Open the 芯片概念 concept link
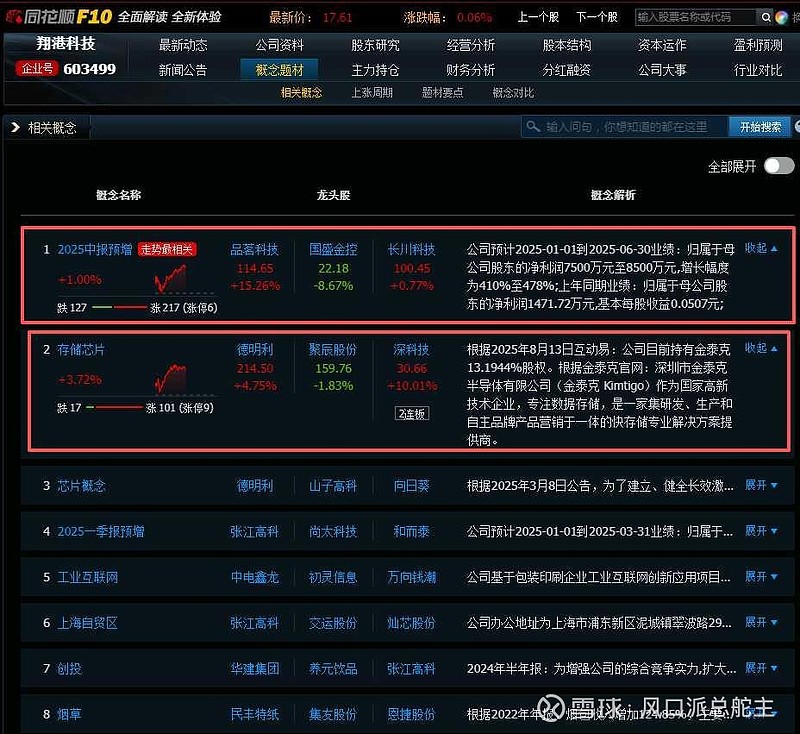800x734 pixels. click(x=81, y=486)
